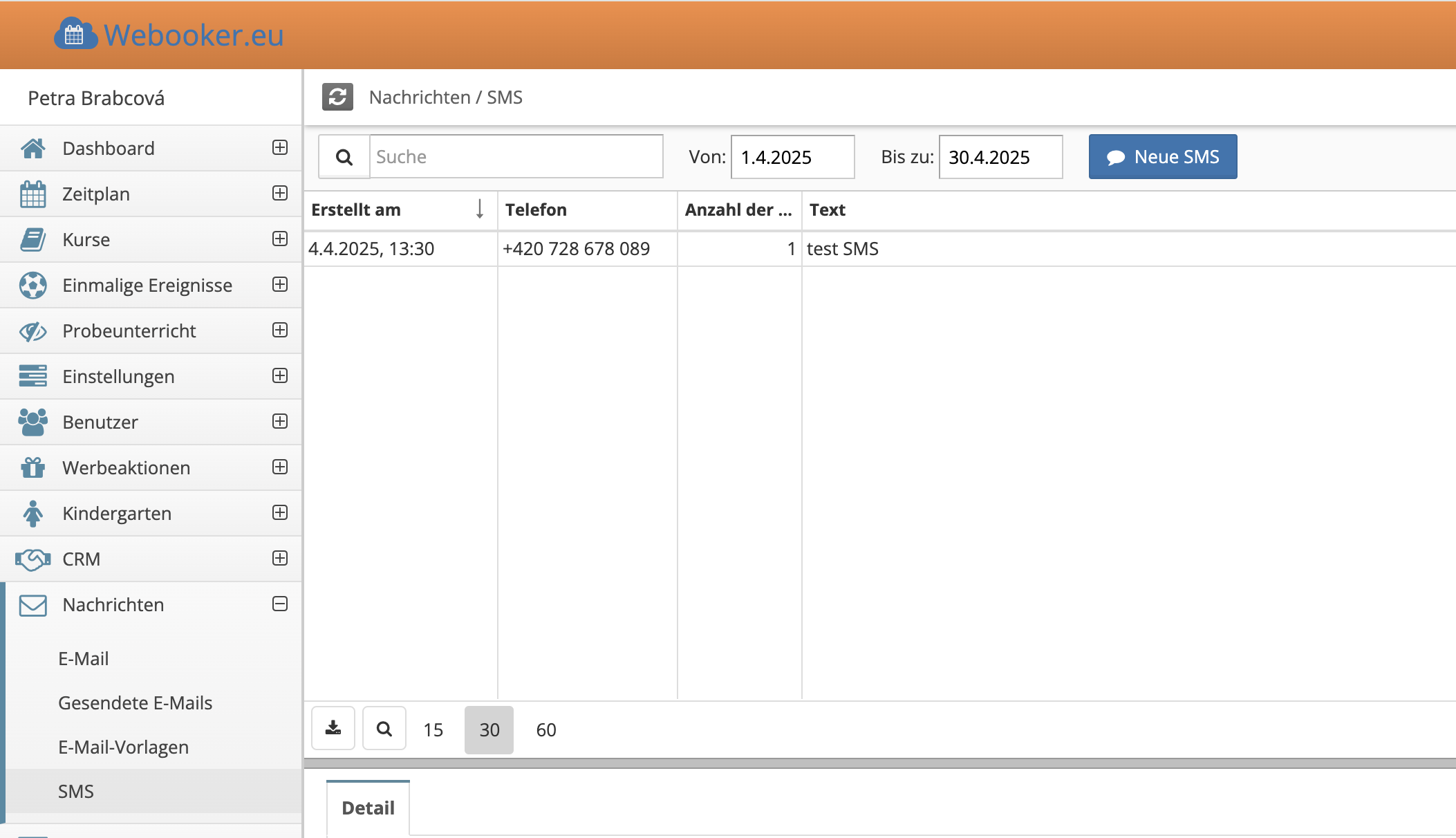This screenshot has width=1456, height=838.
Task: Open Gesendete E-Mails menu item
Action: pos(136,703)
